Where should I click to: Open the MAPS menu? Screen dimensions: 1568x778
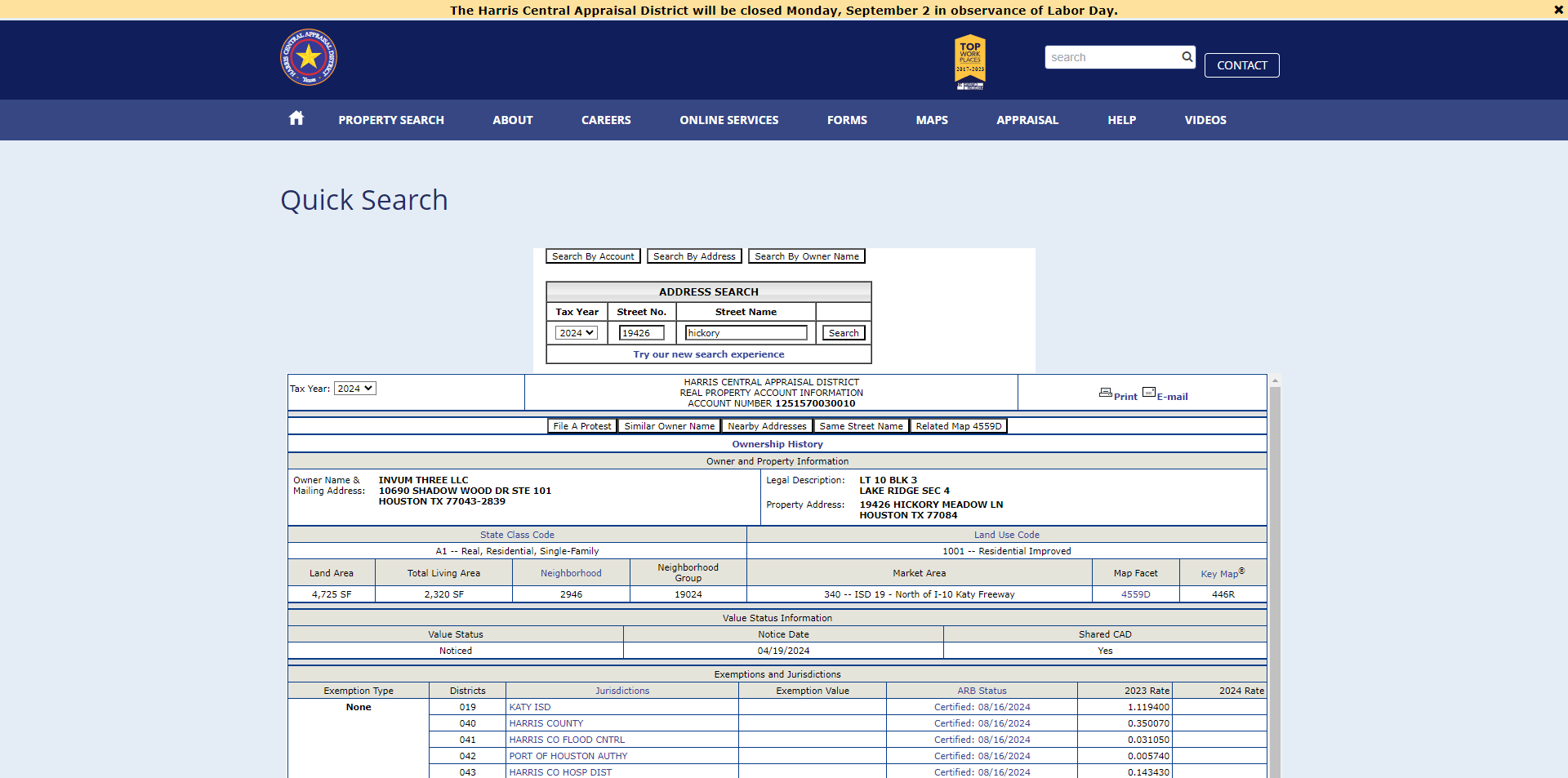pos(932,120)
